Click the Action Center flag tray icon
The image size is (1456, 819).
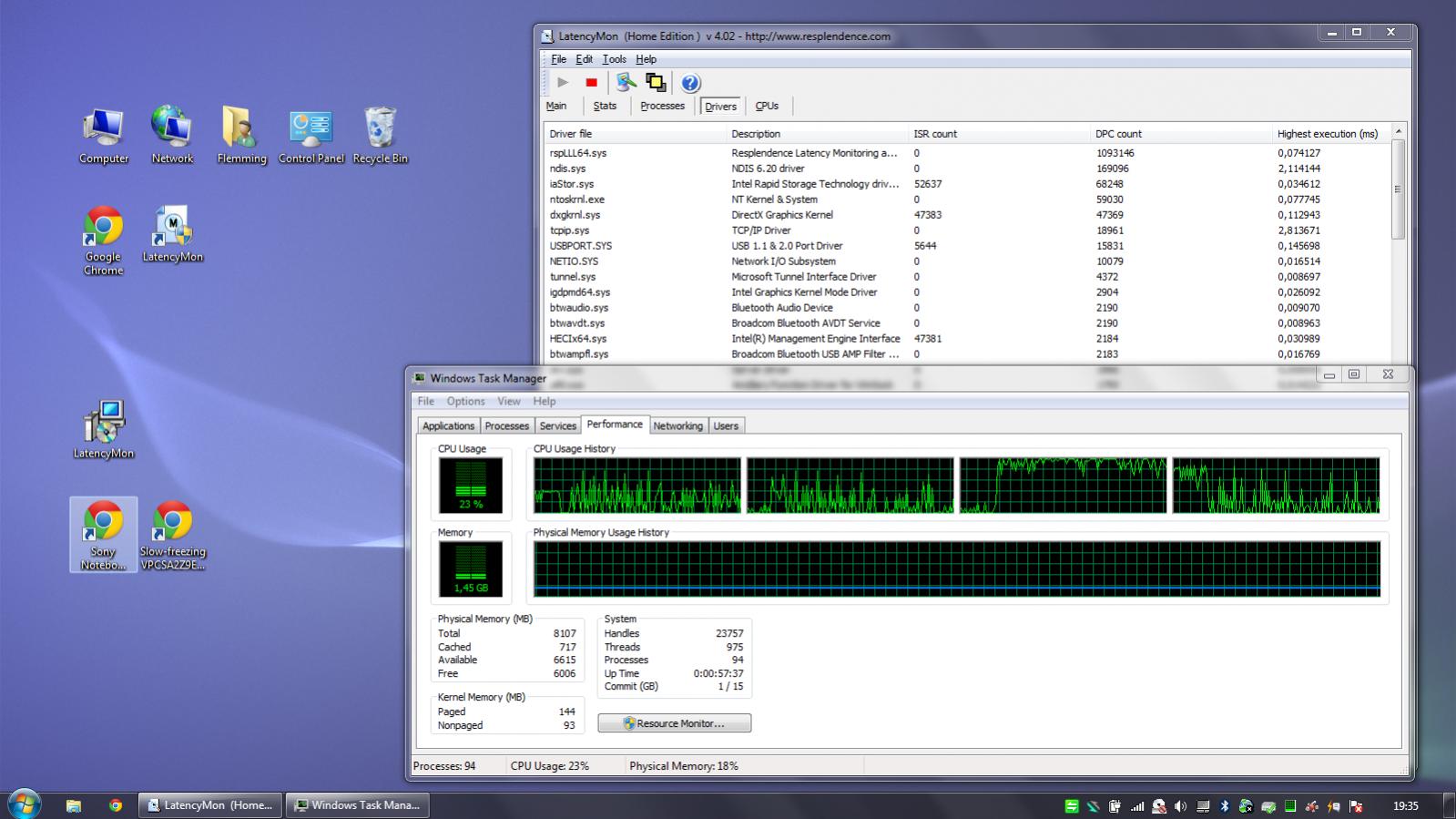coord(1356,806)
